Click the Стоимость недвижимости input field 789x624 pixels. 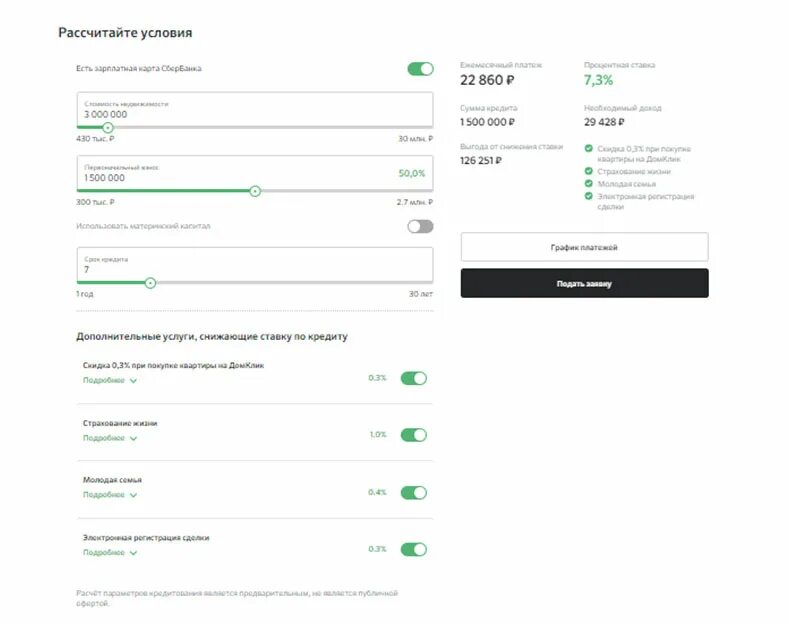coord(255,109)
